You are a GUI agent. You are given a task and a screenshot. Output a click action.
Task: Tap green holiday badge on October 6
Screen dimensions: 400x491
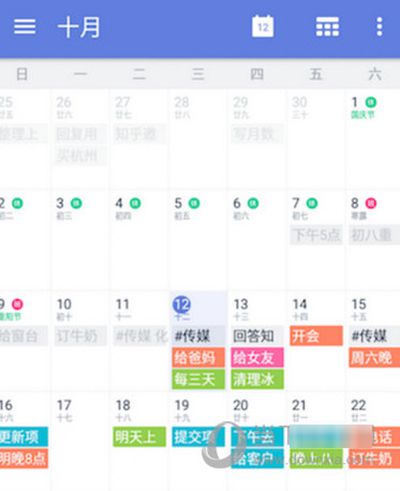click(x=253, y=203)
